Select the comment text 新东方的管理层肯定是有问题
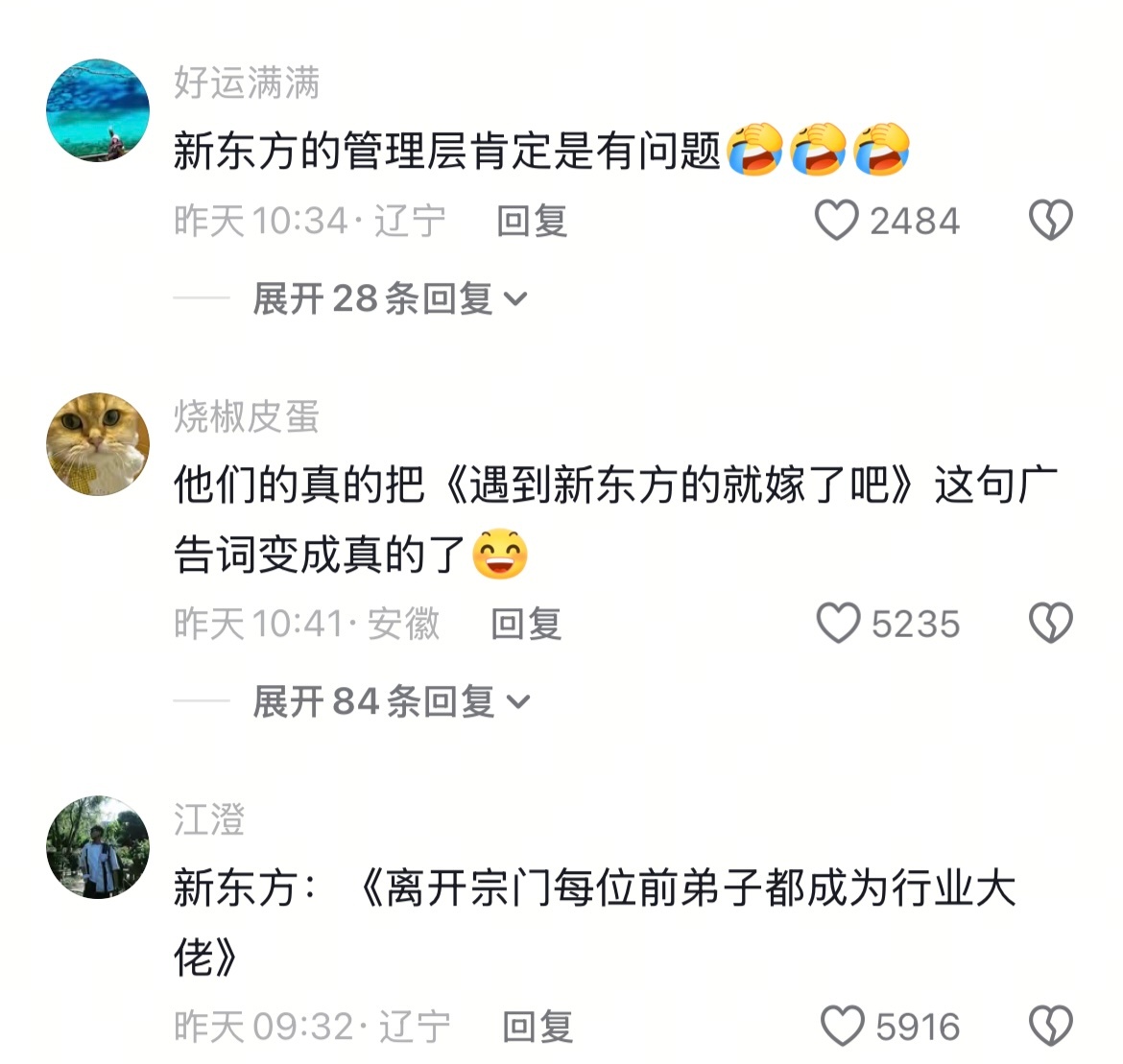Image resolution: width=1123 pixels, height=1064 pixels. pyautogui.click(x=447, y=151)
